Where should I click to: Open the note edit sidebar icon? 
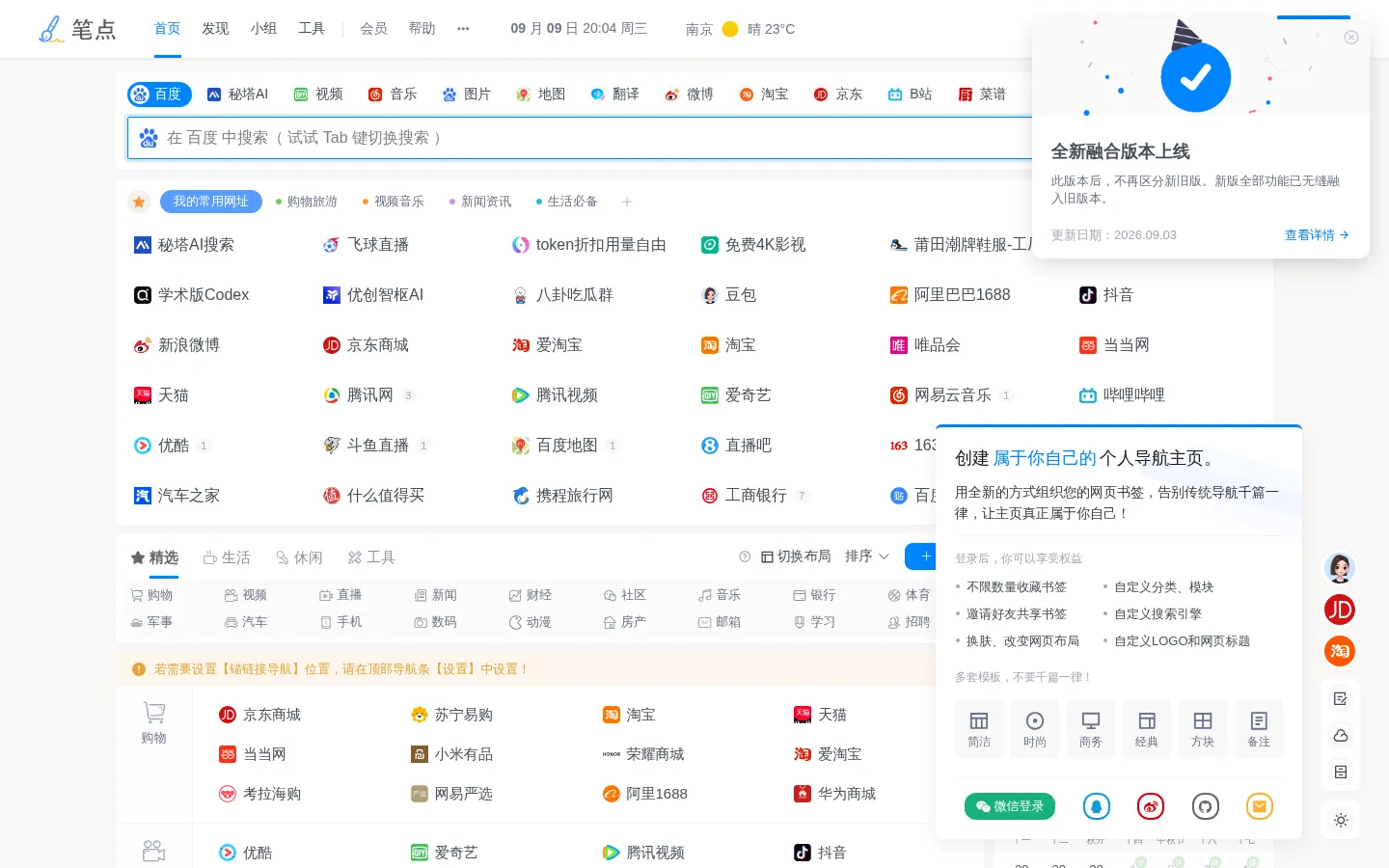click(1341, 699)
